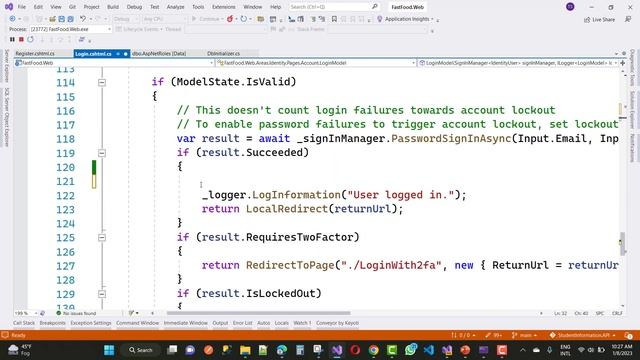
Task: Click the git branch main indicator
Action: click(524, 335)
